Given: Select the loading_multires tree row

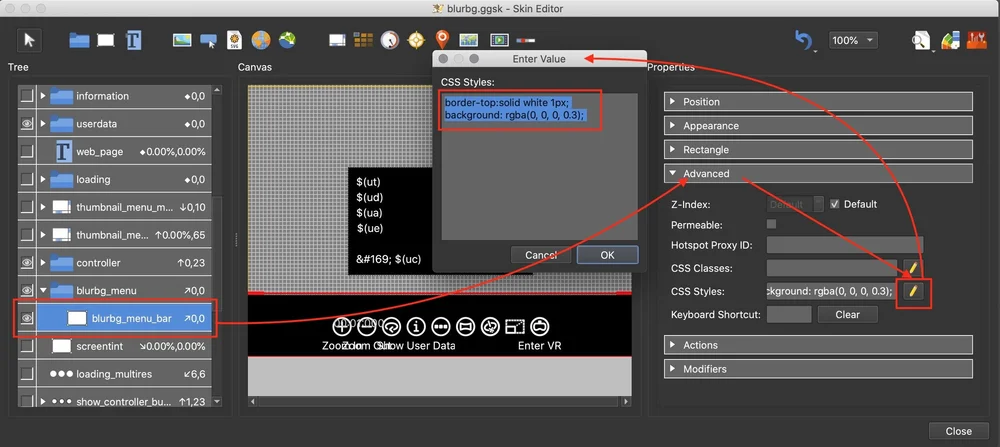Looking at the screenshot, I should click(114, 374).
